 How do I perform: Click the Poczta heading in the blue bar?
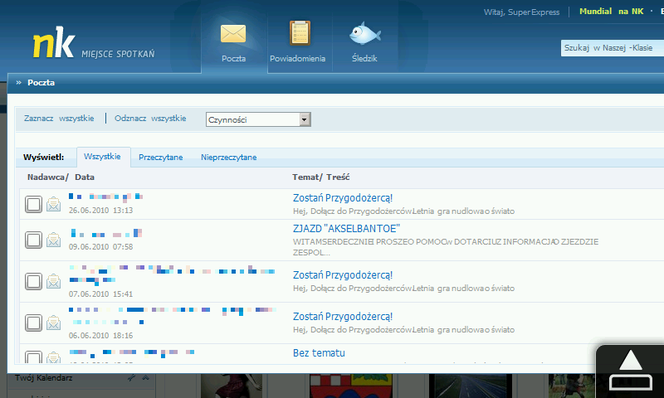(41, 83)
